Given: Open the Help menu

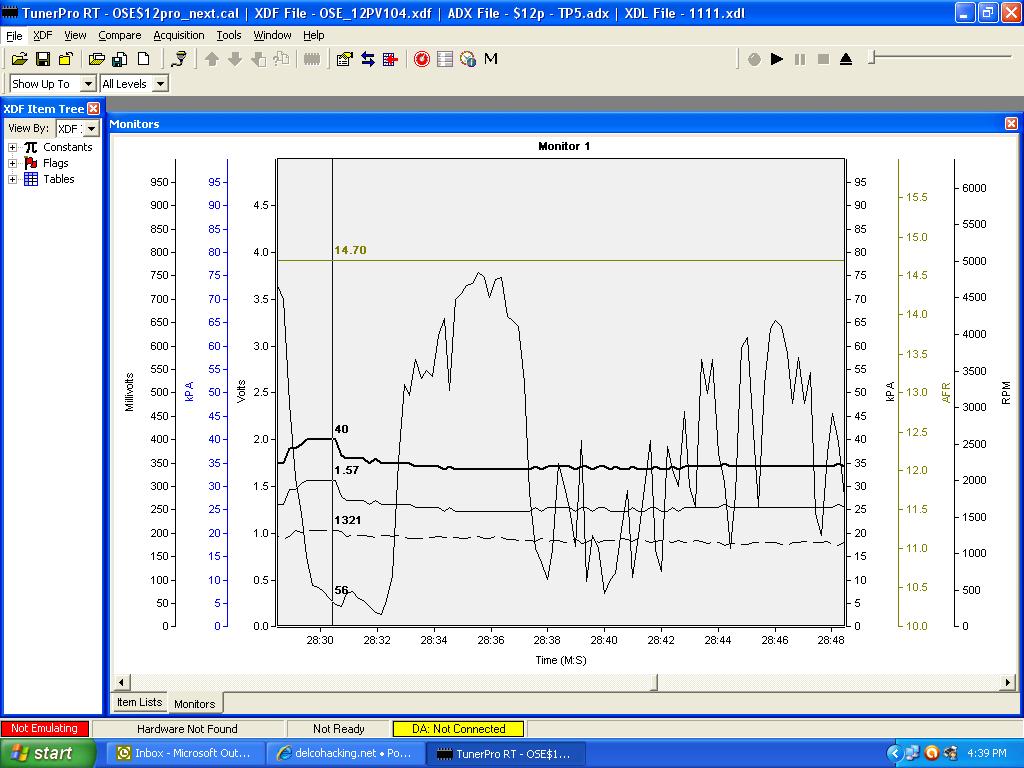Looking at the screenshot, I should [x=313, y=35].
